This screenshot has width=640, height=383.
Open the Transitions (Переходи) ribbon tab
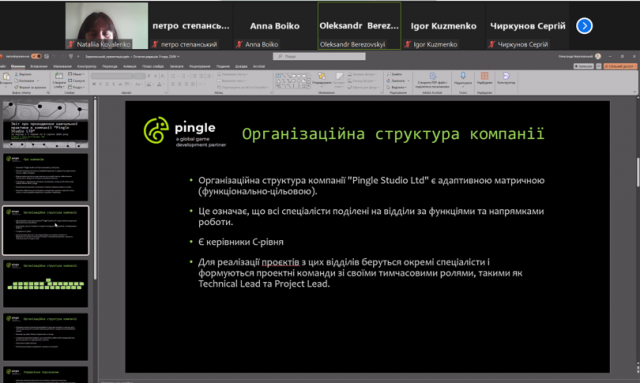(109, 66)
